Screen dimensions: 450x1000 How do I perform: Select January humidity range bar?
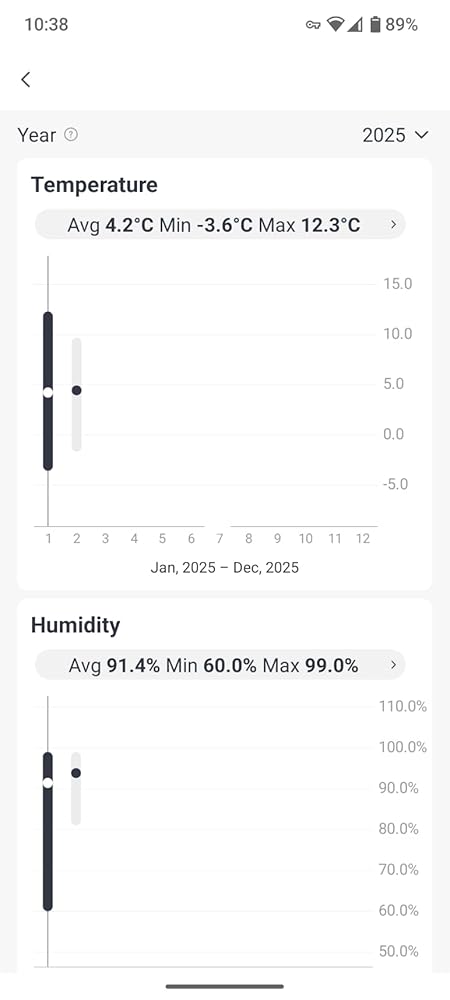tap(48, 832)
